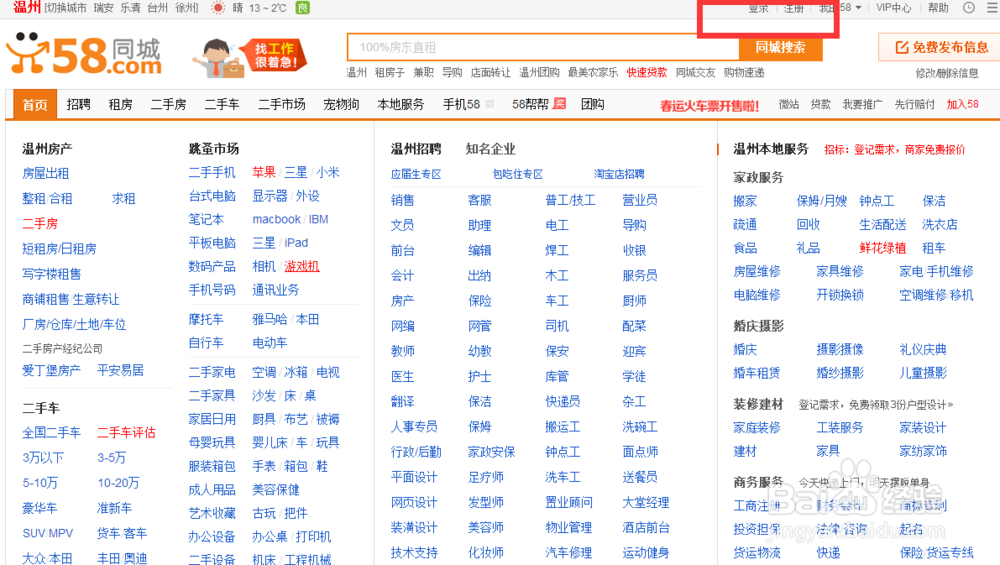Open 商铺租售/生意转让 link
This screenshot has height=565, width=1000.
(71, 299)
